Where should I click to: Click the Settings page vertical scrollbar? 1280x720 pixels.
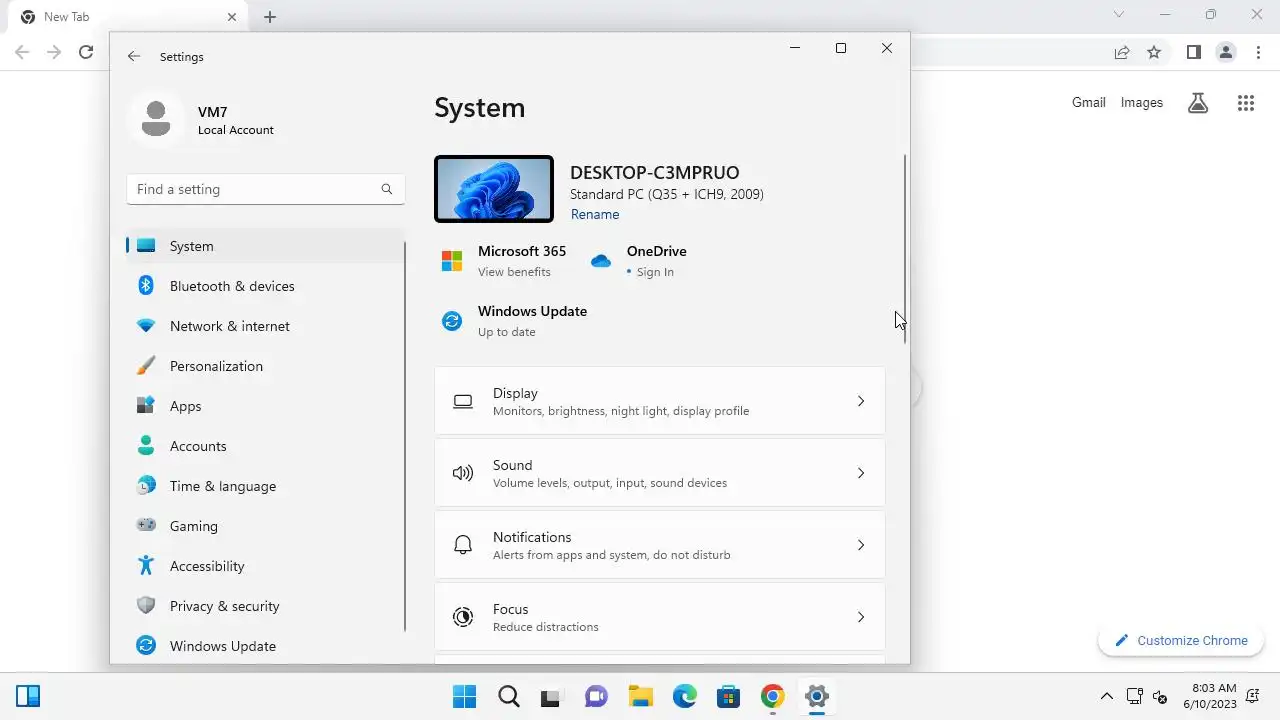[x=906, y=249]
